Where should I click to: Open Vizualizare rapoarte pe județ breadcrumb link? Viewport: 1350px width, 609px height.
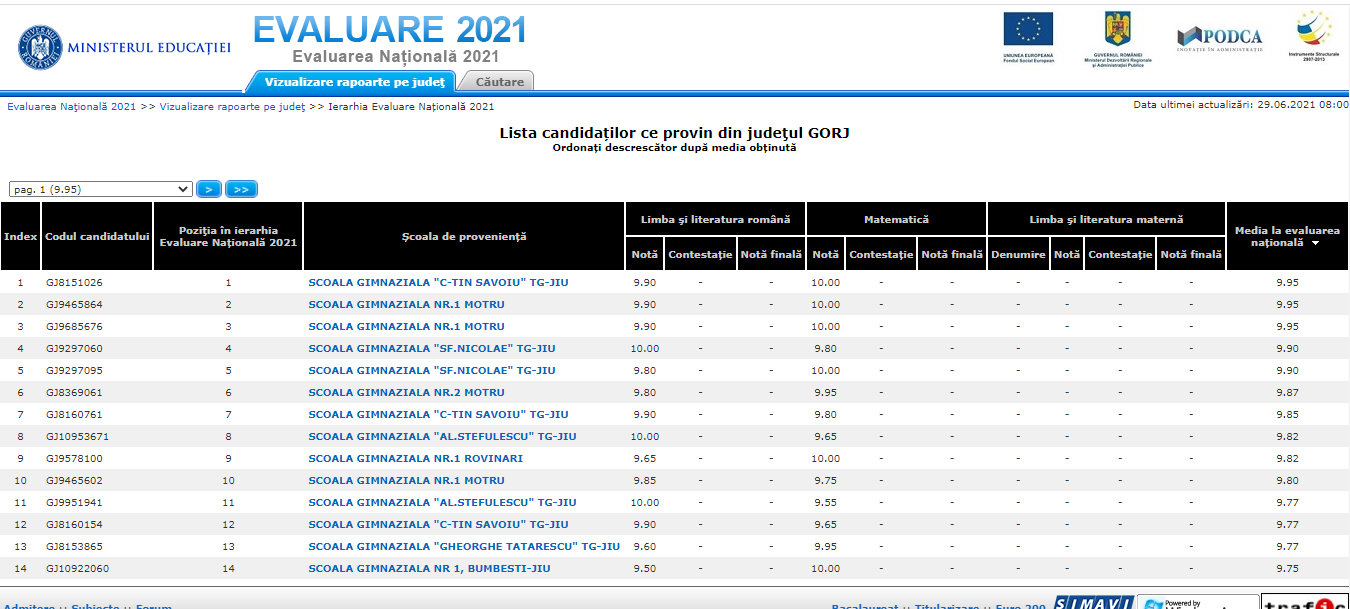click(x=232, y=106)
